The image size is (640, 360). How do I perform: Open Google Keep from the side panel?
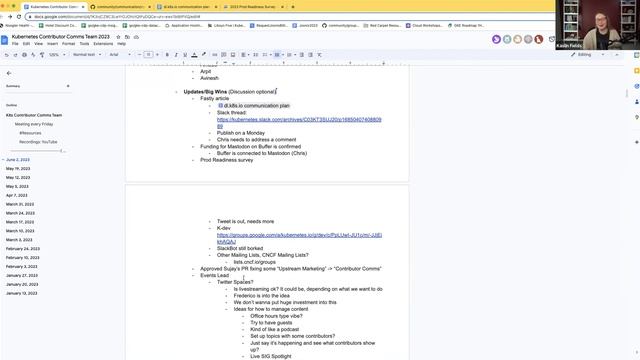pyautogui.click(x=636, y=71)
